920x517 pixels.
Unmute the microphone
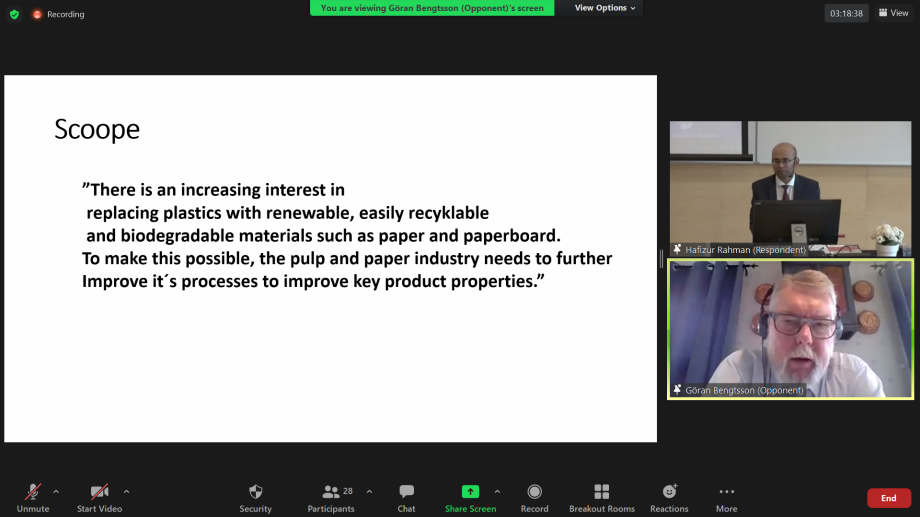(33, 492)
